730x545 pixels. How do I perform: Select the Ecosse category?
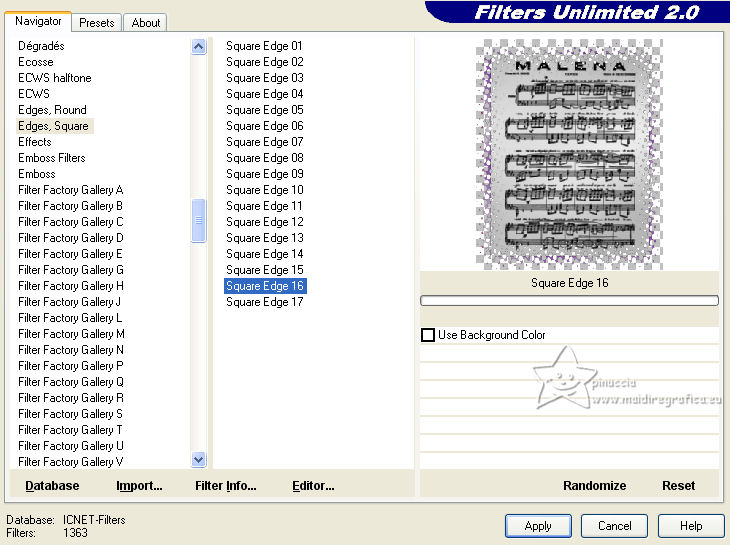[x=35, y=62]
